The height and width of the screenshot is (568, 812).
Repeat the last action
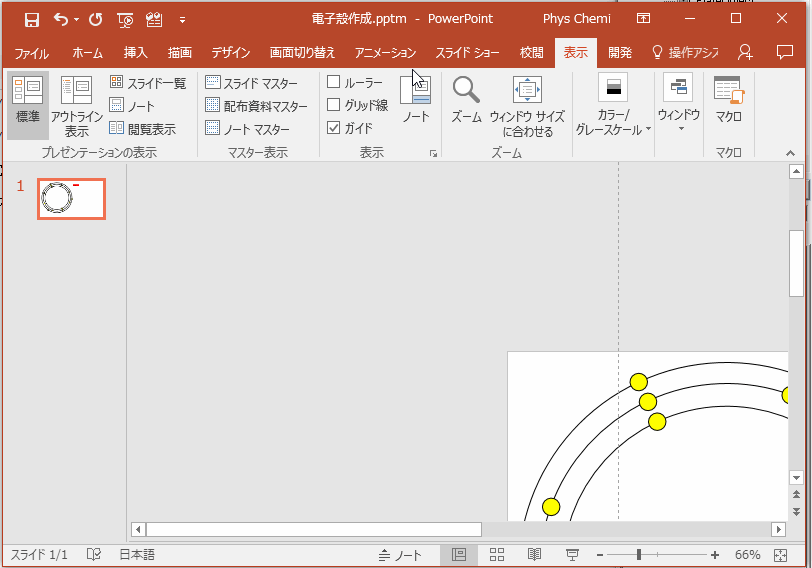coord(95,20)
